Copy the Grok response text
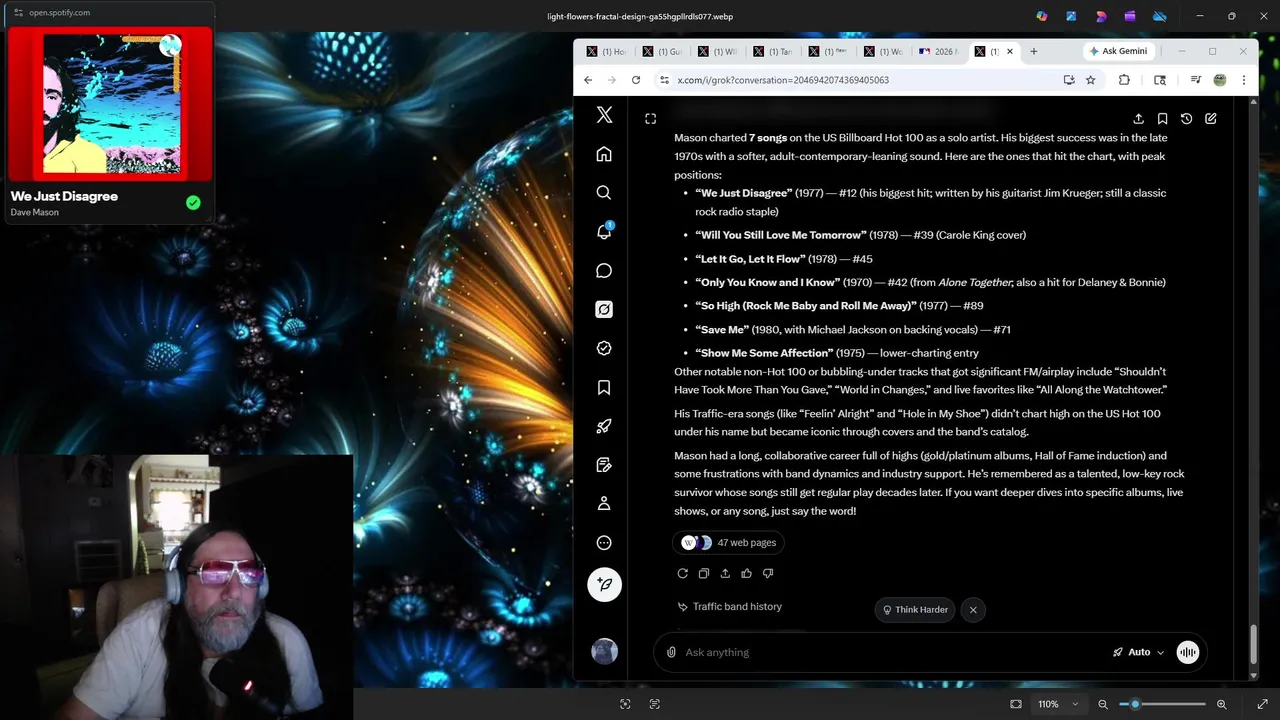Image resolution: width=1280 pixels, height=720 pixels. point(704,573)
